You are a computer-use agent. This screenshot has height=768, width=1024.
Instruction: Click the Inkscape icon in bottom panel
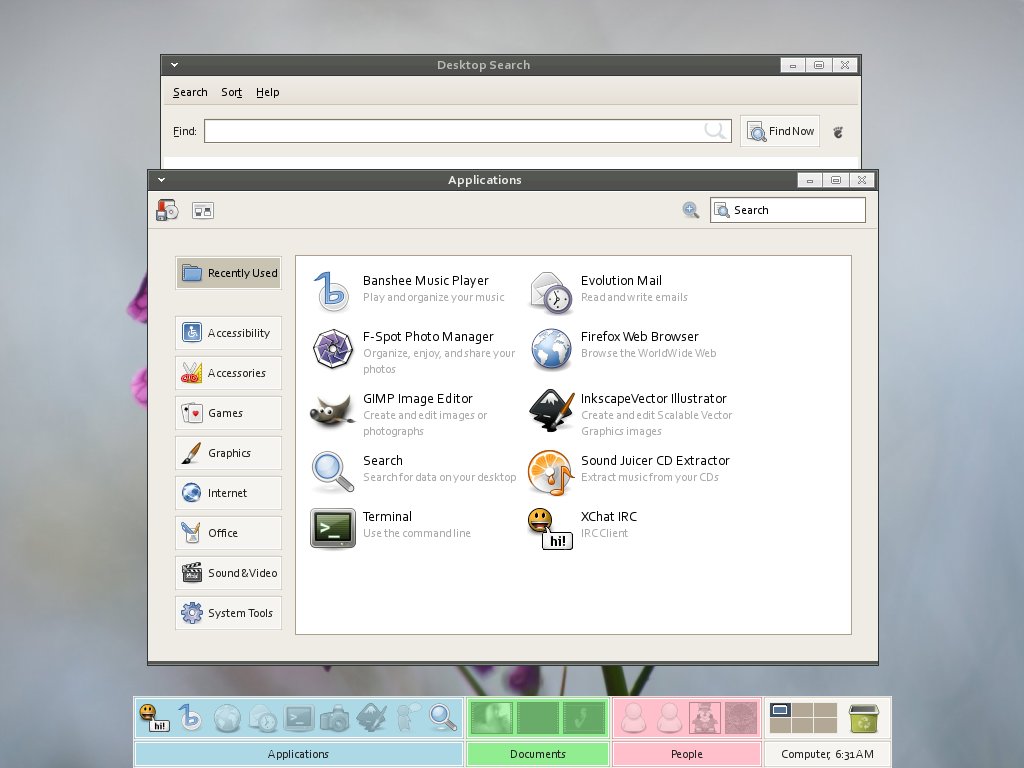point(371,717)
